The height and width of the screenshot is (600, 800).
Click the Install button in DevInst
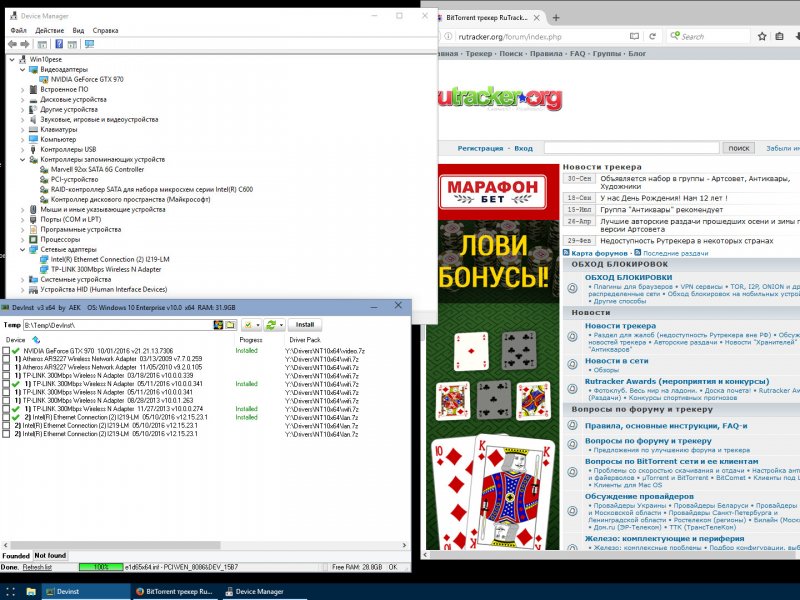click(x=305, y=324)
